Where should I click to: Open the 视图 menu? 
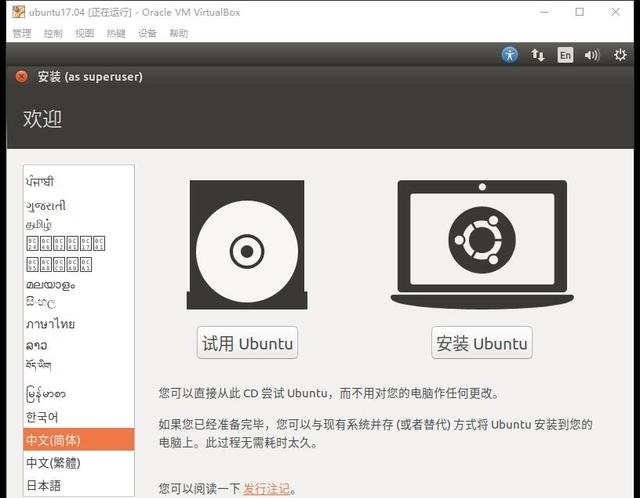pyautogui.click(x=84, y=33)
